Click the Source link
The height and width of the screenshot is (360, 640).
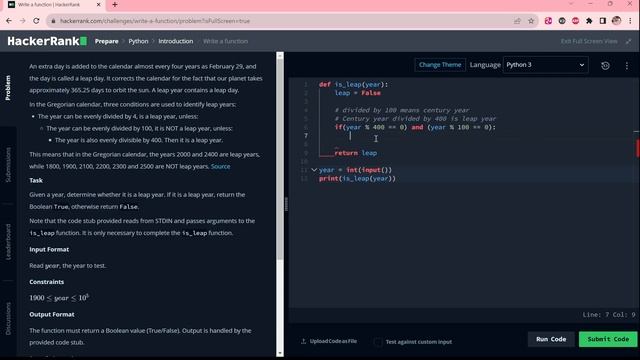click(x=220, y=167)
